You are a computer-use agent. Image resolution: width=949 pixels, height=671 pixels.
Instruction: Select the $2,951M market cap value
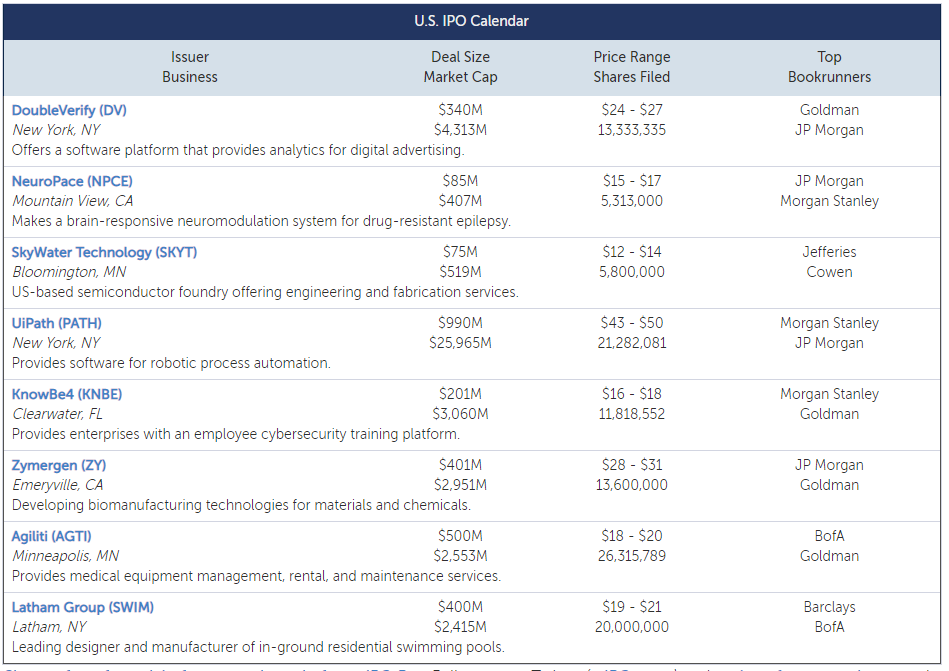tap(461, 485)
